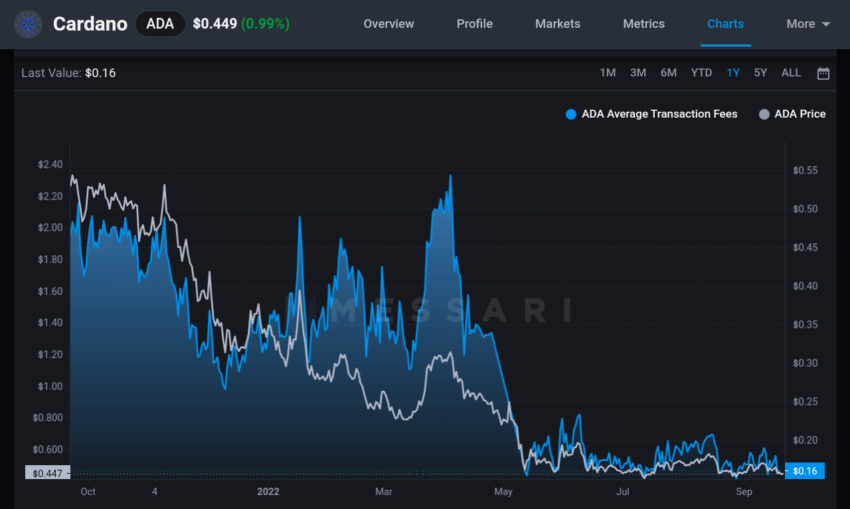Click the Cardano name heading

pos(90,24)
